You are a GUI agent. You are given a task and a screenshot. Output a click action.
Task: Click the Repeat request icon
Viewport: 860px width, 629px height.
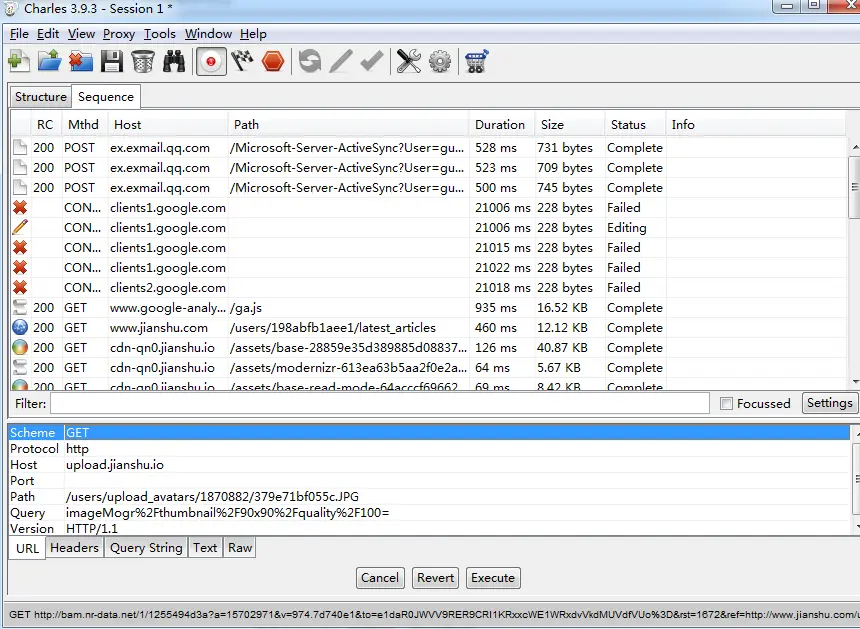310,61
